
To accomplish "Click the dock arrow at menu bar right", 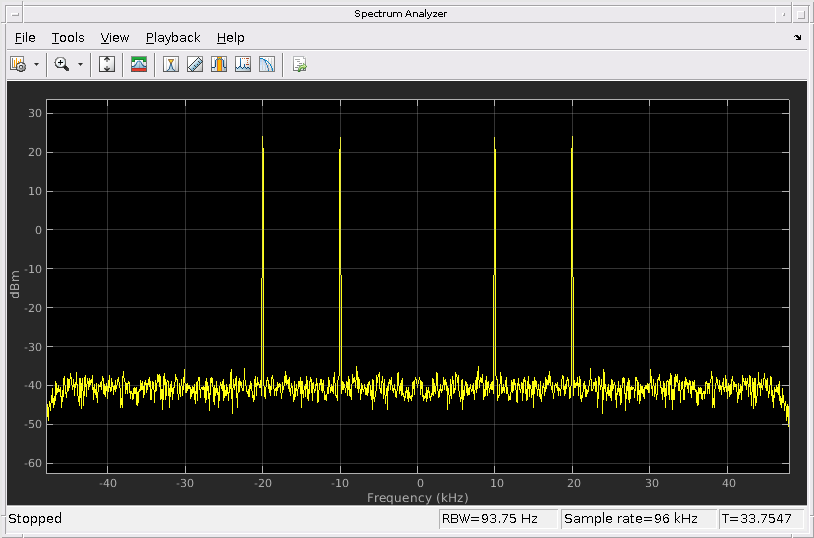I will coord(797,37).
